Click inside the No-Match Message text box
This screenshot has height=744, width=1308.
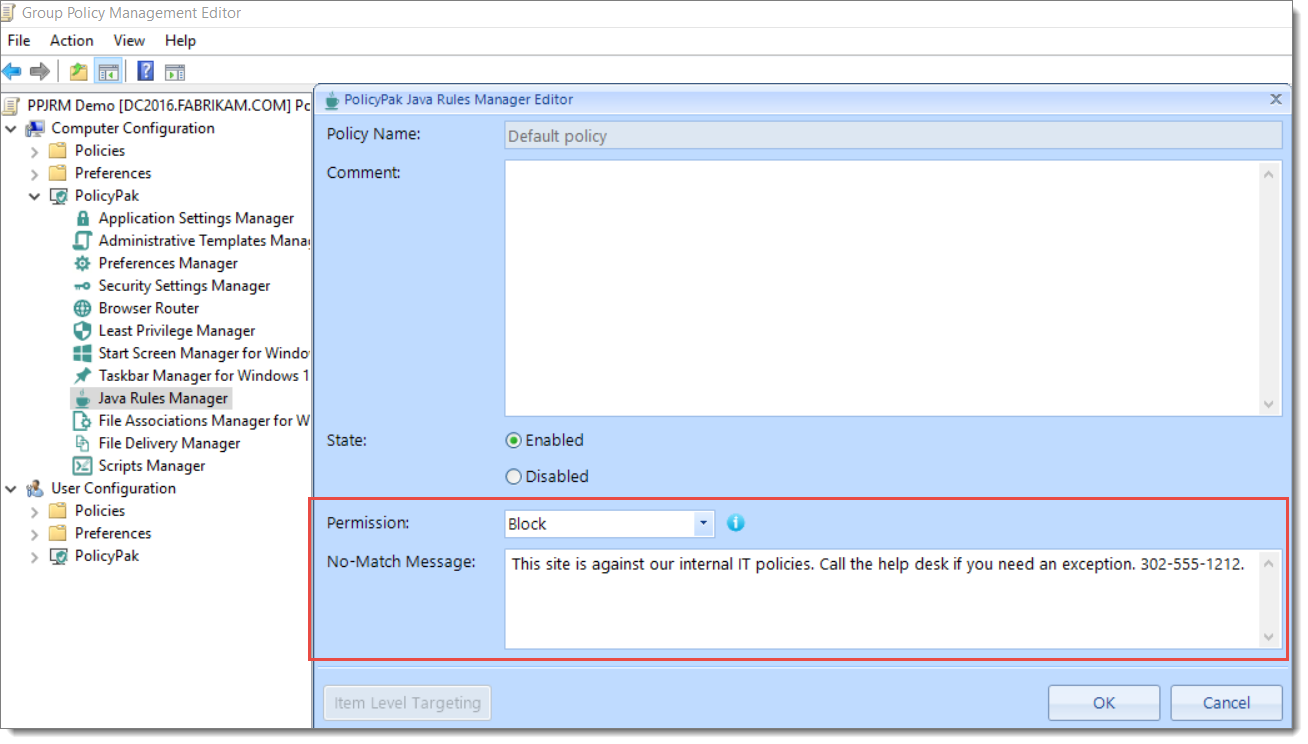[882, 599]
